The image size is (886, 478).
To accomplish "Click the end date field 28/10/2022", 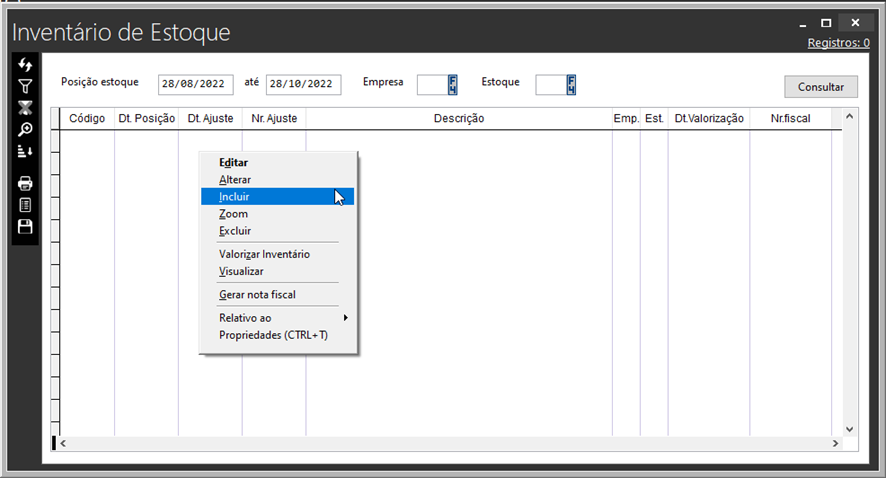I will tap(303, 85).
